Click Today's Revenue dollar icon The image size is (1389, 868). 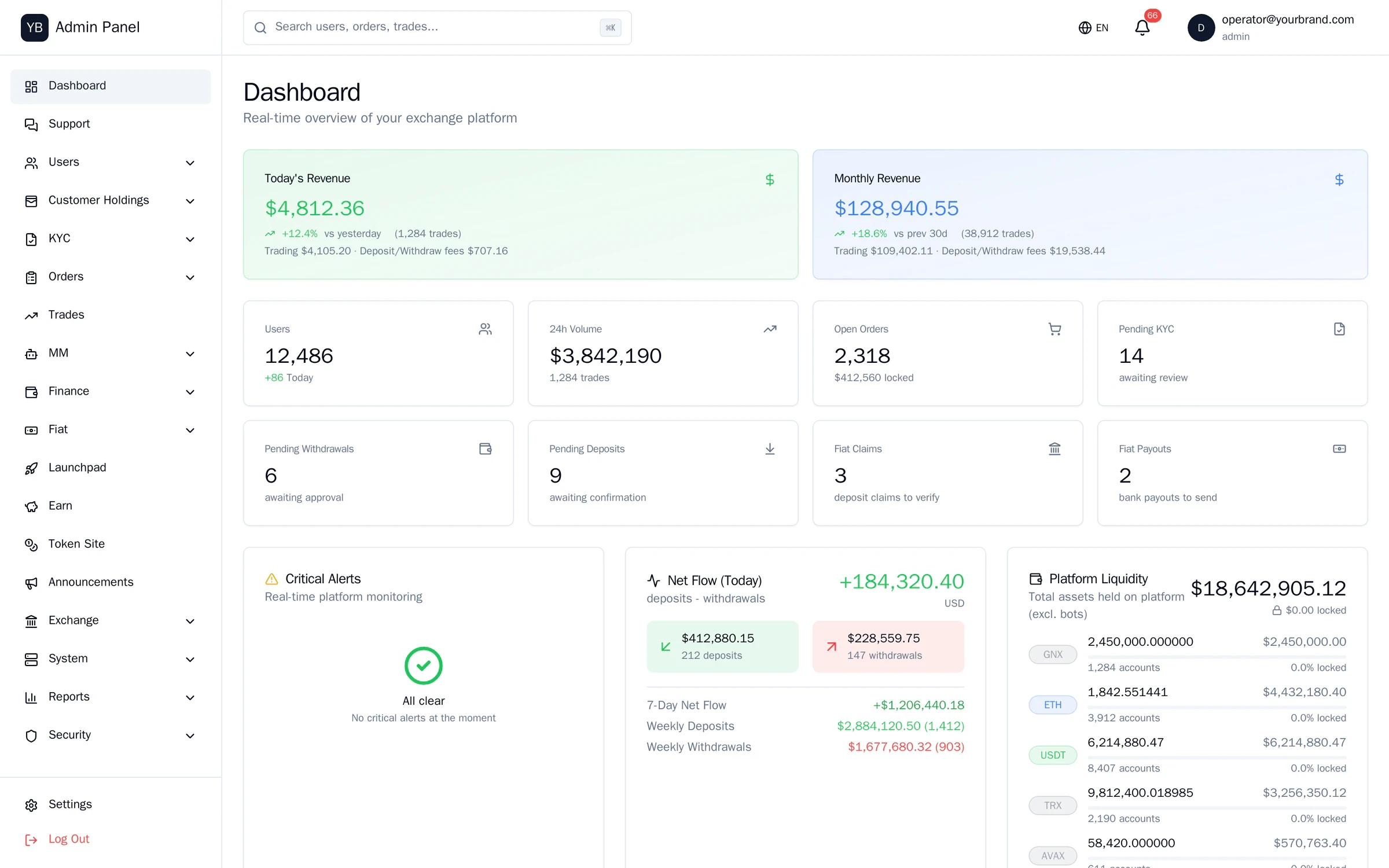(x=770, y=180)
